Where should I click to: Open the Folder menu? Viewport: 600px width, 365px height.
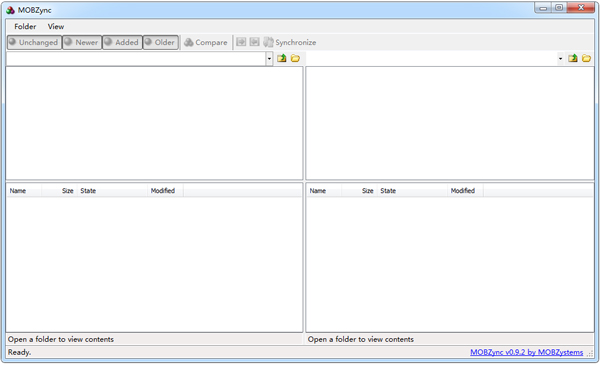pyautogui.click(x=25, y=26)
